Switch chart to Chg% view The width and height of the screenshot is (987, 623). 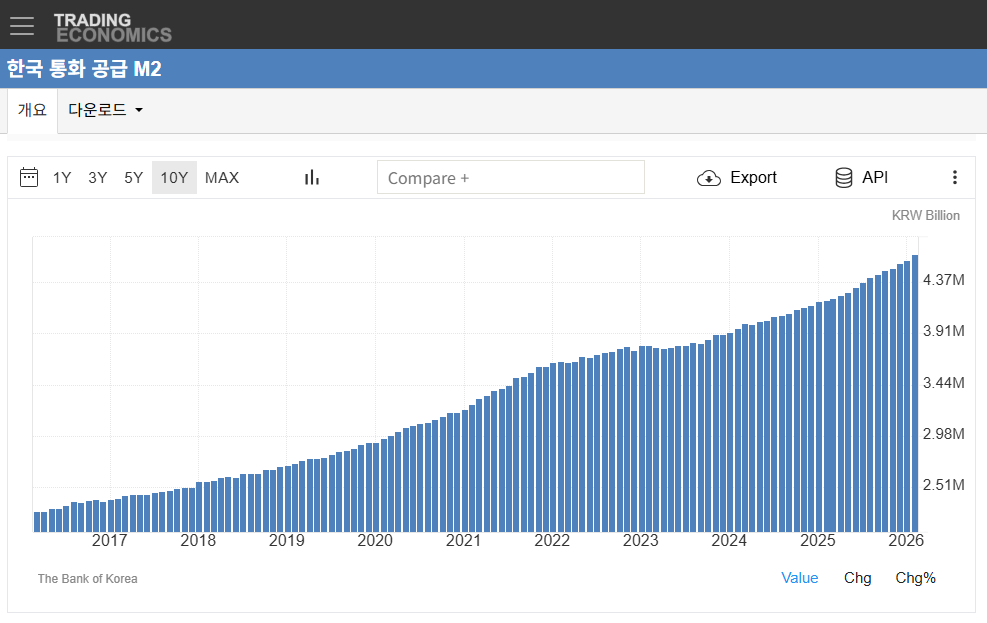(915, 578)
